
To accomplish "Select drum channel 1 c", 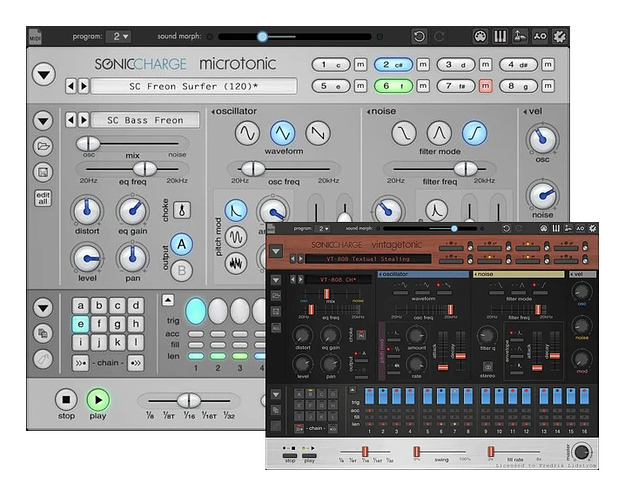I will pyautogui.click(x=331, y=65).
